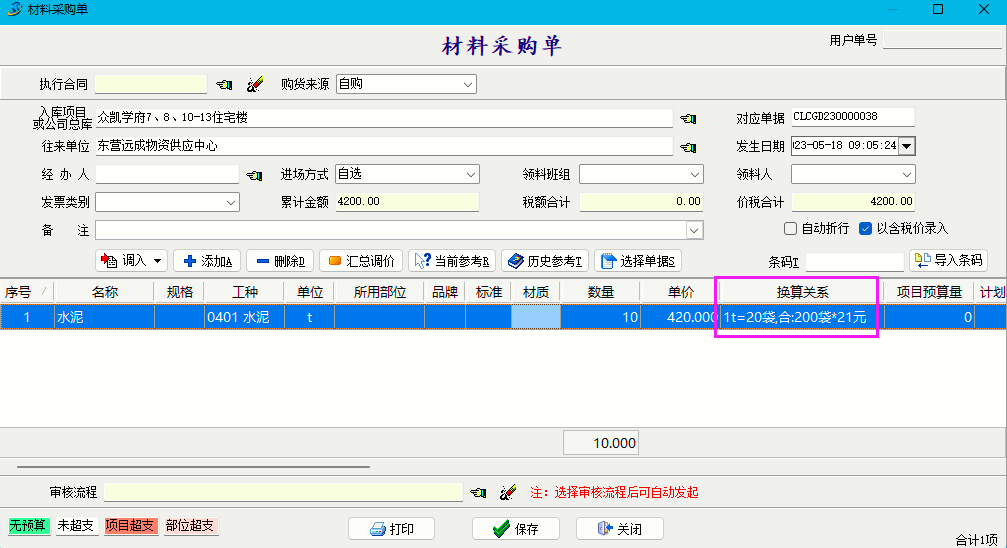Image resolution: width=1007 pixels, height=548 pixels.
Task: Enable the 自动折行 checkbox
Action: (791, 229)
